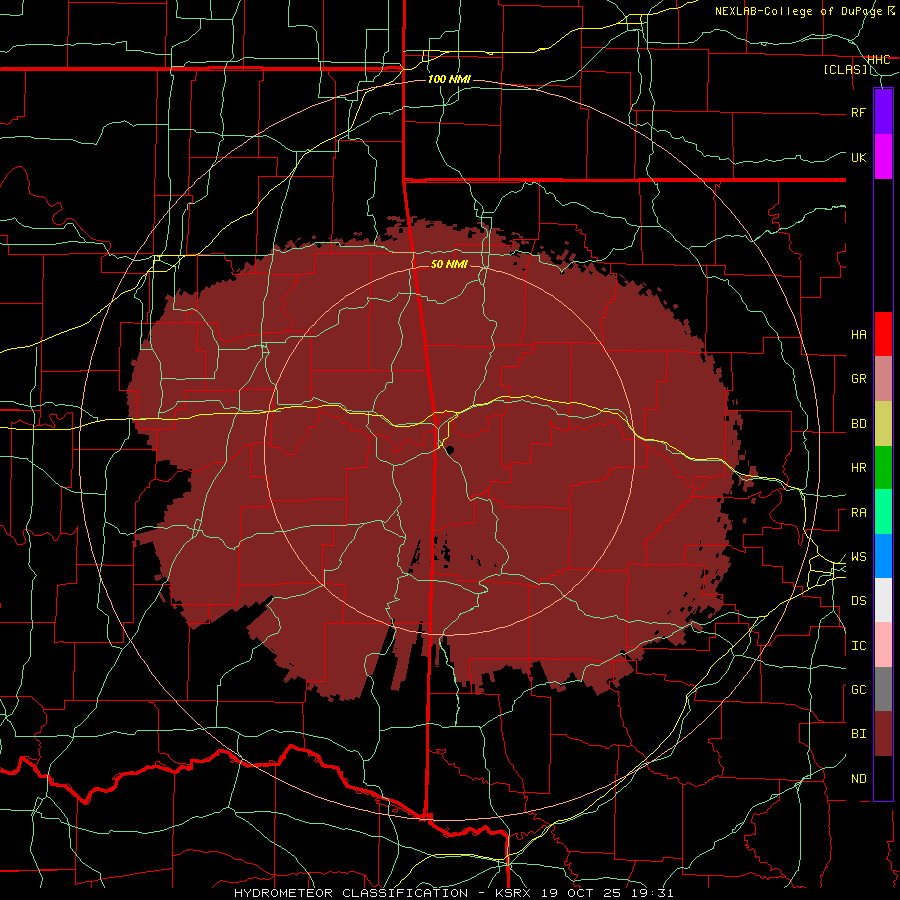Pick the RA light green legend swatch
The image size is (900, 900).
(x=883, y=512)
